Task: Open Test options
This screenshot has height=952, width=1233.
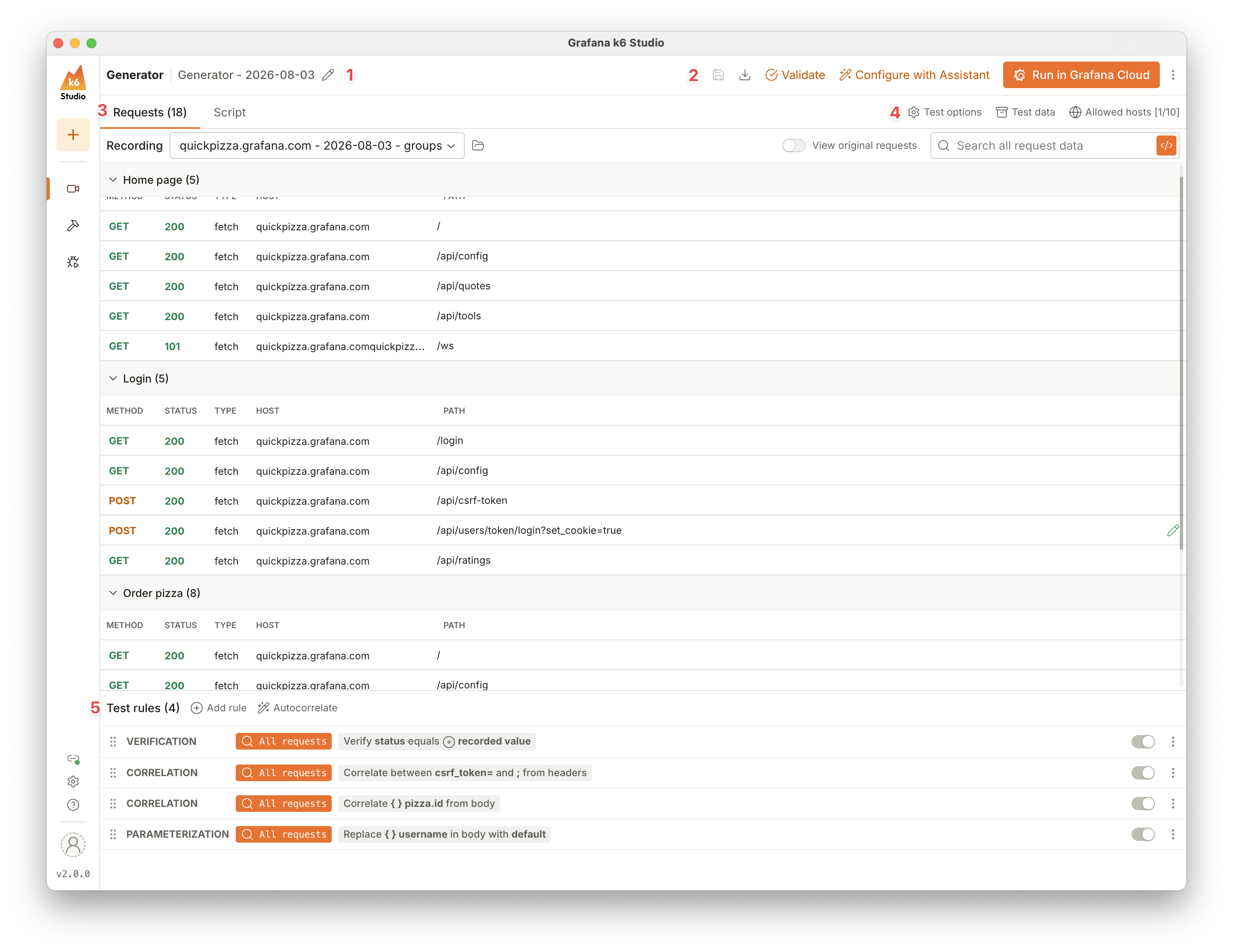Action: point(944,112)
